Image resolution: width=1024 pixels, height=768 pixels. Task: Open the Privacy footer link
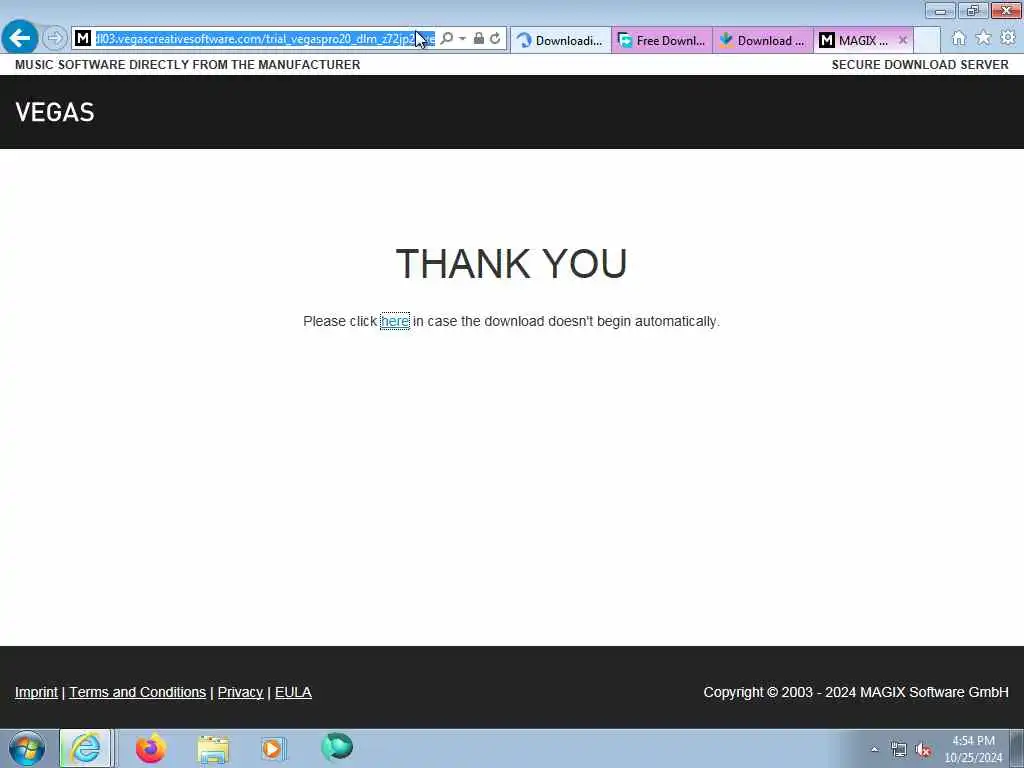240,692
